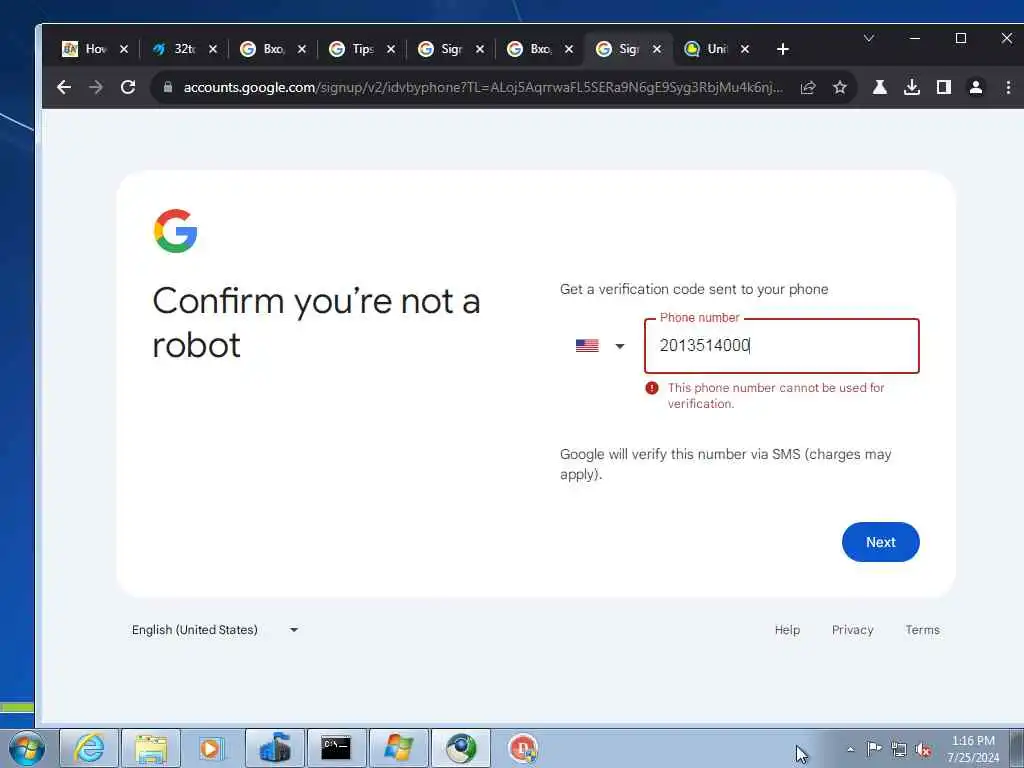
Task: Click the Google logo
Action: pos(176,231)
